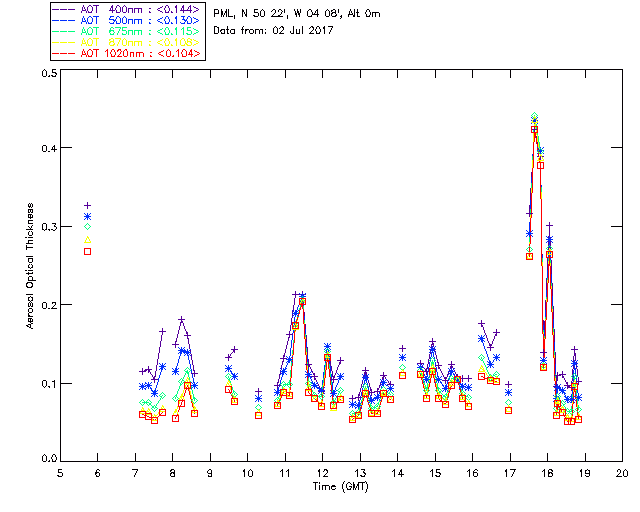Click the isolated red square marker before time 6
Screen dimensions: 640x512
click(x=87, y=252)
